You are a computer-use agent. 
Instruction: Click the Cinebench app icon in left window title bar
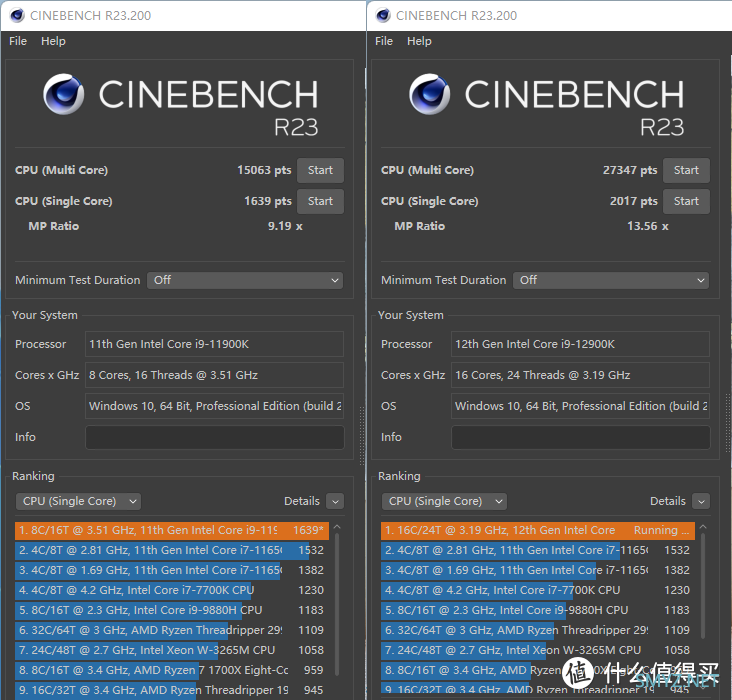pyautogui.click(x=17, y=15)
